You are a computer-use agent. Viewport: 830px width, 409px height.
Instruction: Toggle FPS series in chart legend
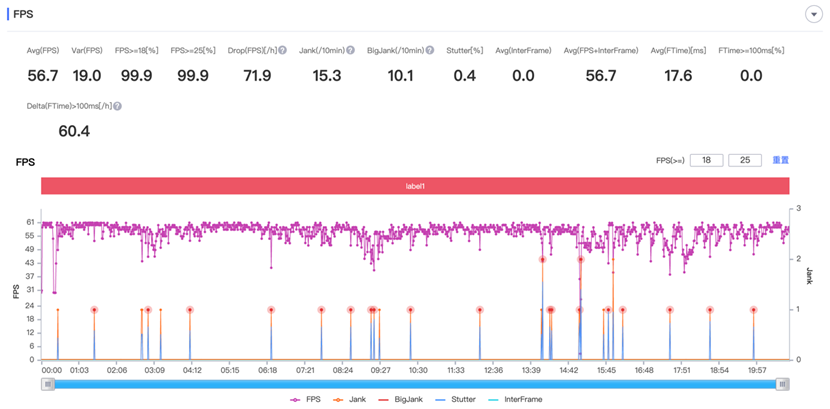point(308,399)
